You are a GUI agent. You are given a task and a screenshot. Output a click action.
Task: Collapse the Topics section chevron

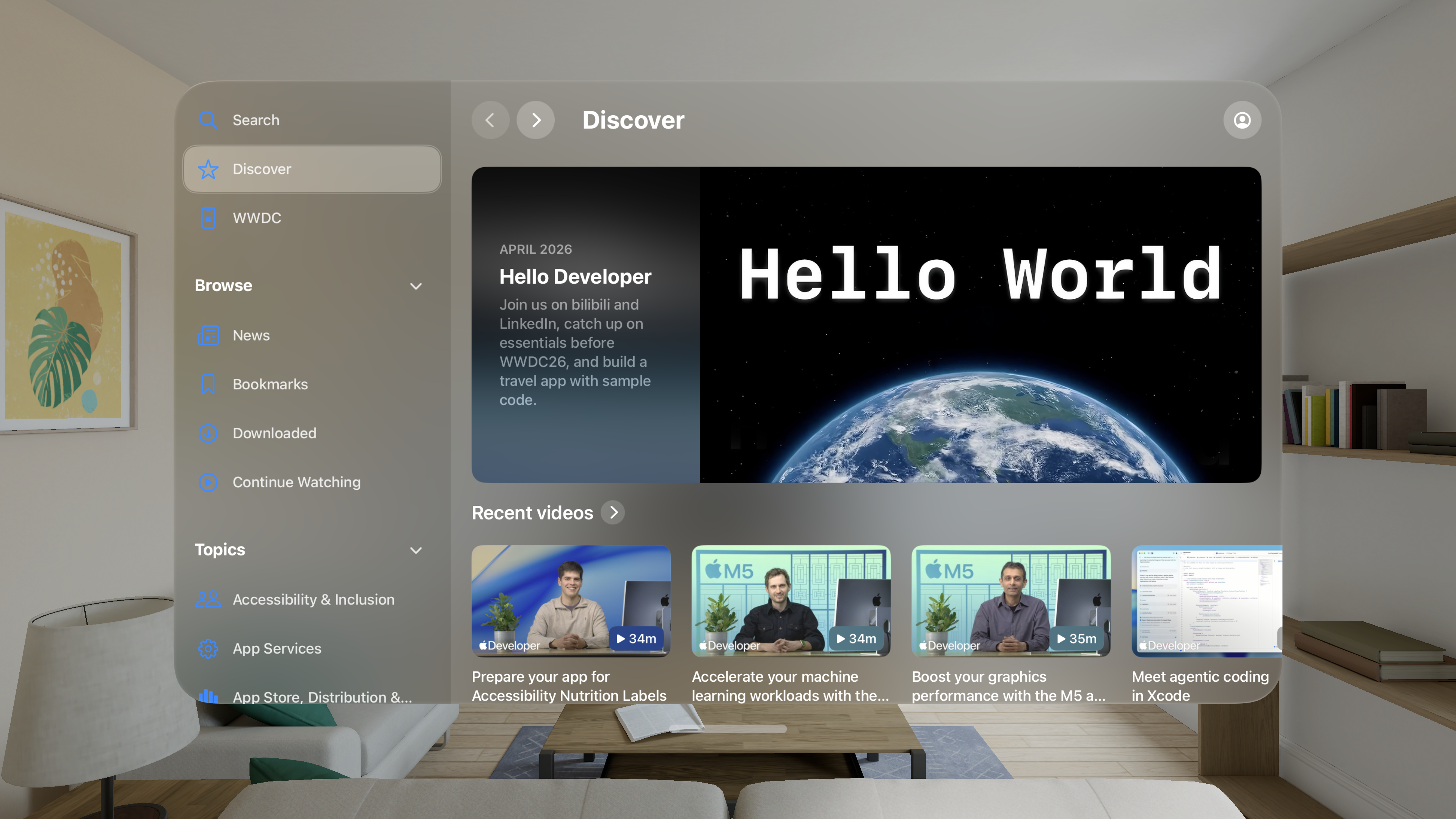pyautogui.click(x=416, y=550)
